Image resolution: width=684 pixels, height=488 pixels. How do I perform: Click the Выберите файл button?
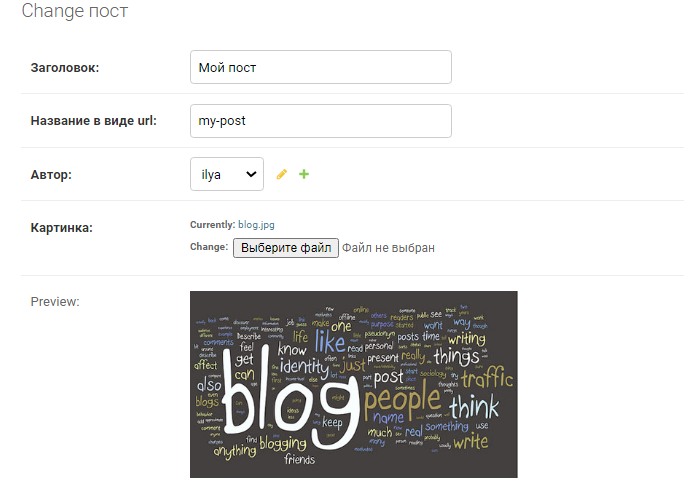[x=286, y=248]
